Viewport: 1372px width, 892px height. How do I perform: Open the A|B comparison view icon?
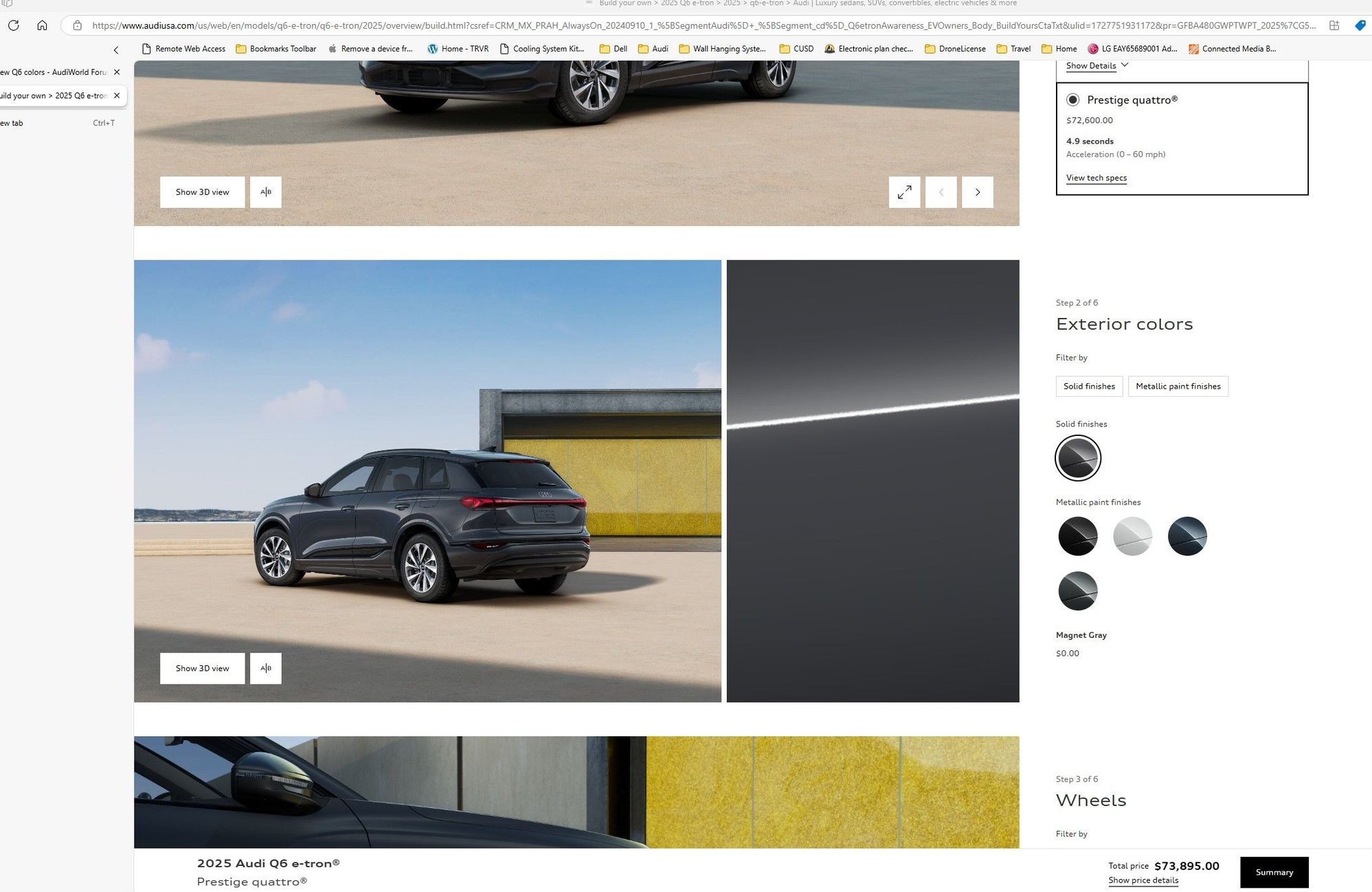point(265,192)
